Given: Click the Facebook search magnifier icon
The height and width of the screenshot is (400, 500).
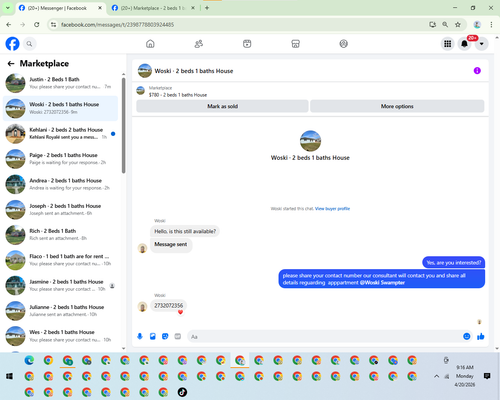Looking at the screenshot, I should [x=30, y=44].
